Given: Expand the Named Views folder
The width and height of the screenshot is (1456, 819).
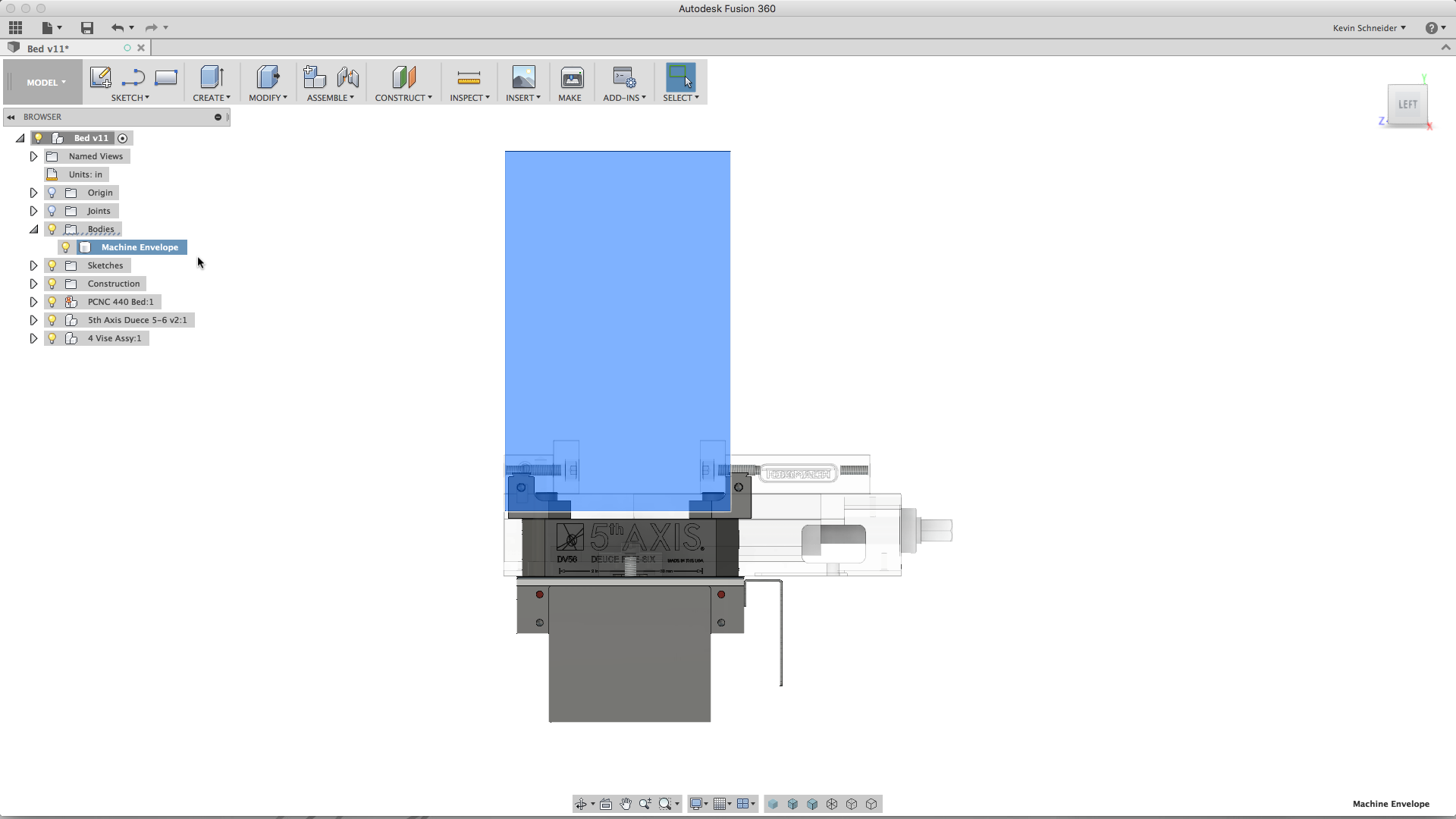Looking at the screenshot, I should pyautogui.click(x=33, y=156).
